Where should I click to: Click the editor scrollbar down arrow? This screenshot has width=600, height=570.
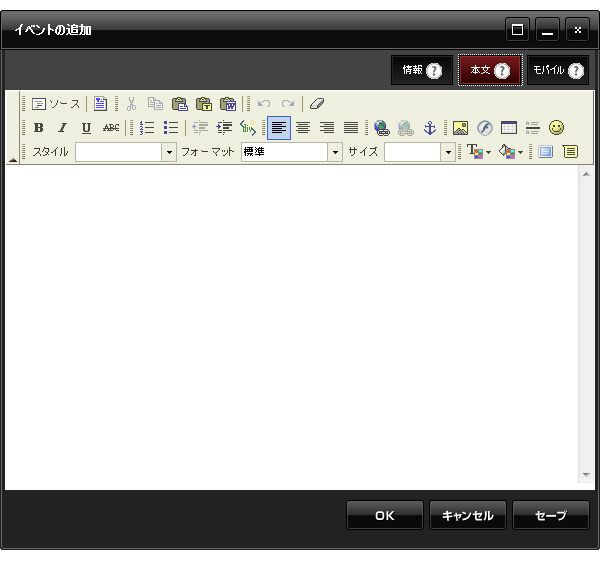586,475
